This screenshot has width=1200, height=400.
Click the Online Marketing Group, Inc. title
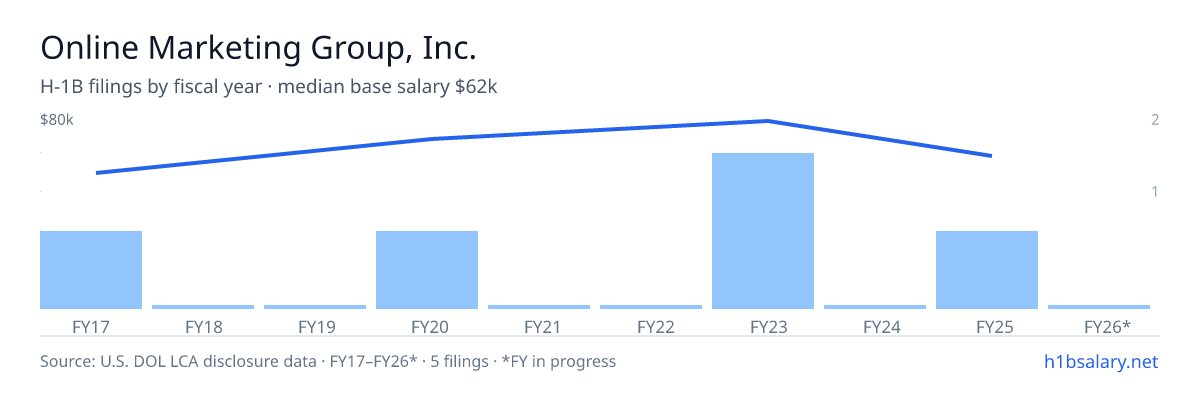[258, 47]
